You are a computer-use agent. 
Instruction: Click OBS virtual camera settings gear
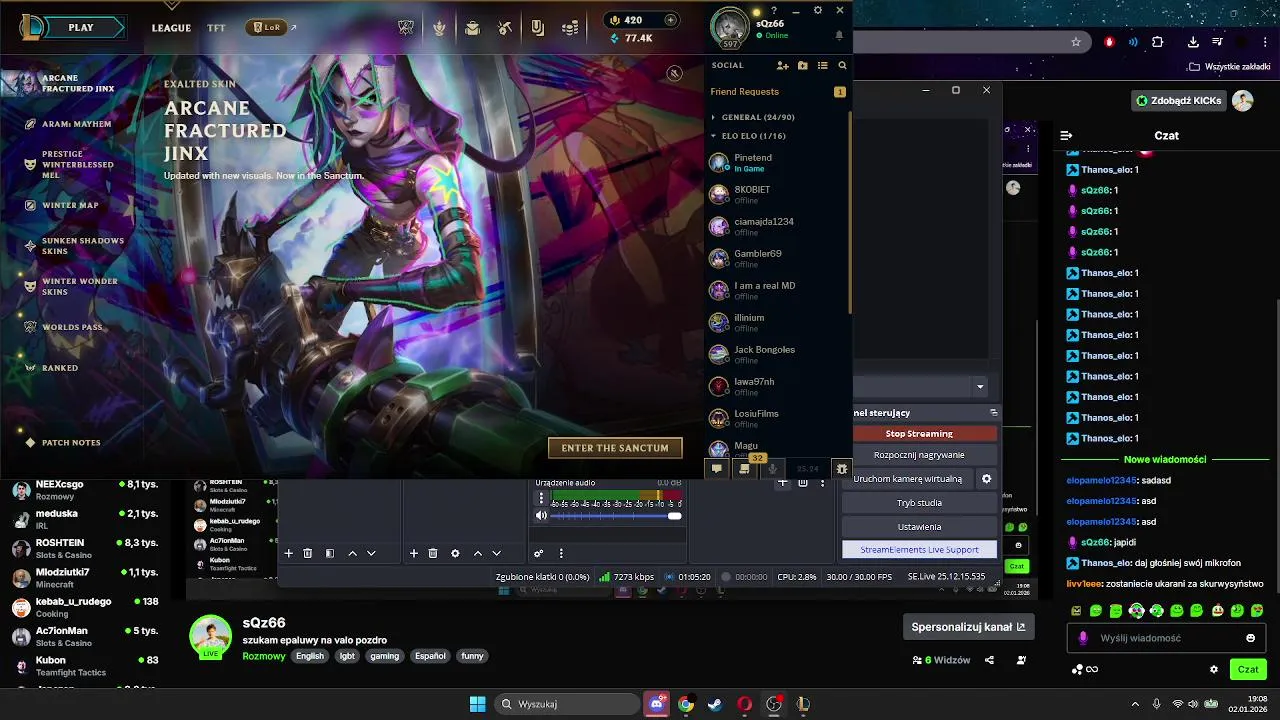coord(986,479)
